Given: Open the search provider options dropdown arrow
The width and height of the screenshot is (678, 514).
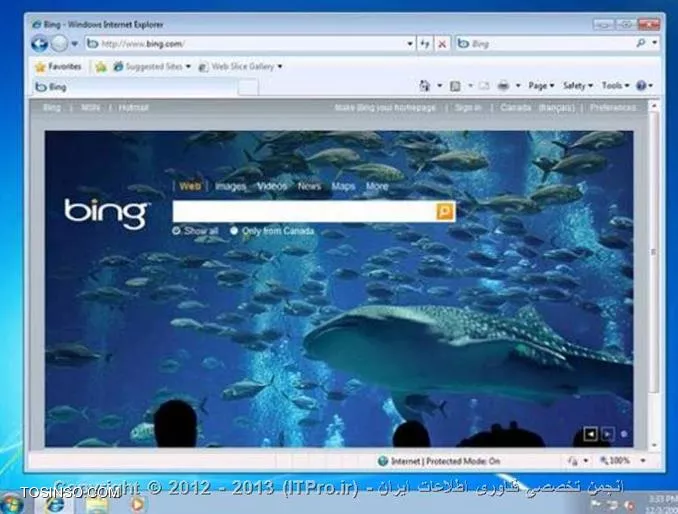Looking at the screenshot, I should point(655,43).
